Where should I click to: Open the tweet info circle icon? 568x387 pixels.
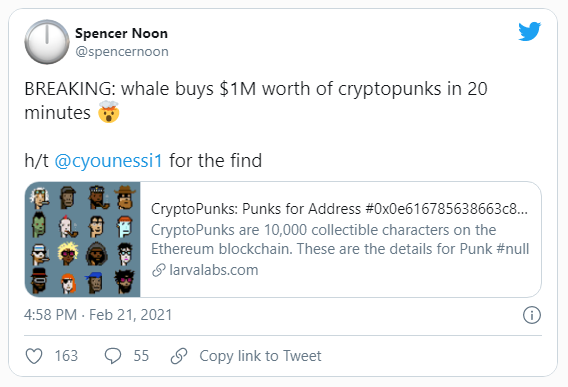click(532, 315)
